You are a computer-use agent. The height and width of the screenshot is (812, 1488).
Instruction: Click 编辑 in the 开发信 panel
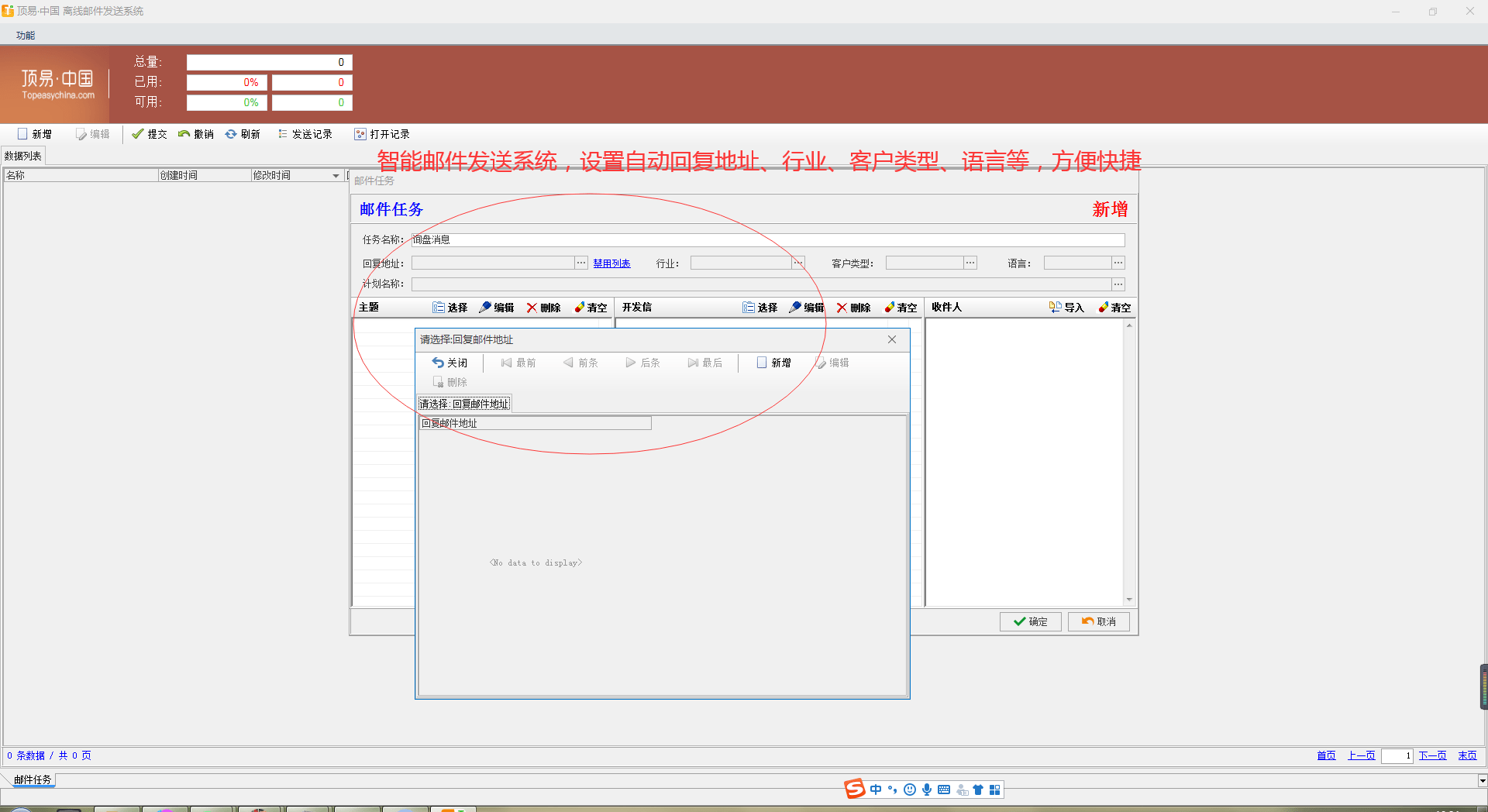[807, 308]
